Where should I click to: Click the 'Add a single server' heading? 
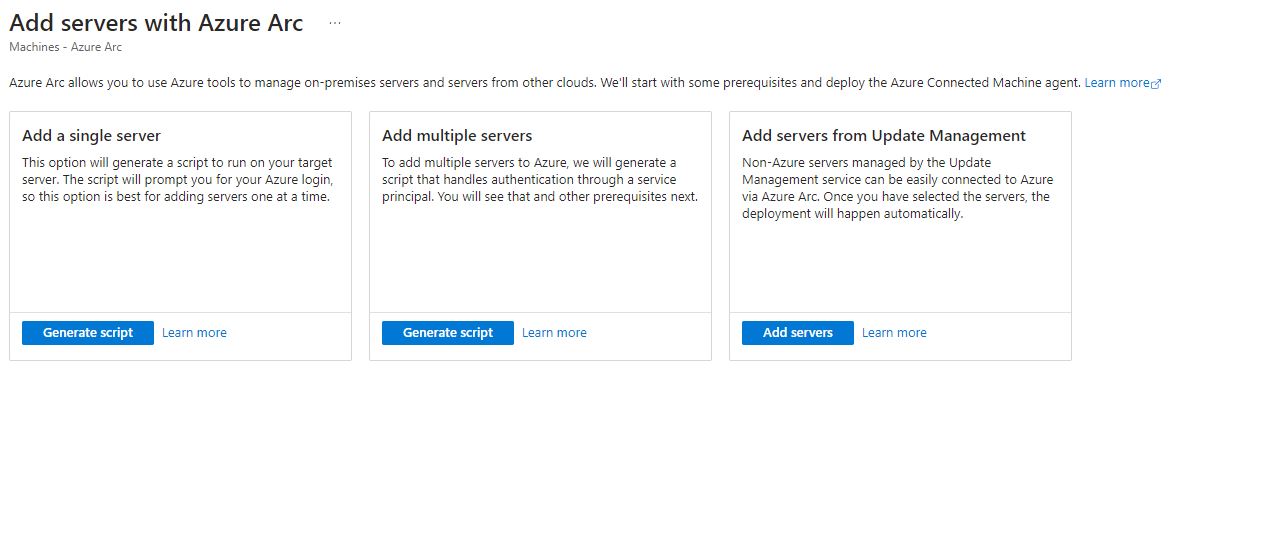coord(91,136)
